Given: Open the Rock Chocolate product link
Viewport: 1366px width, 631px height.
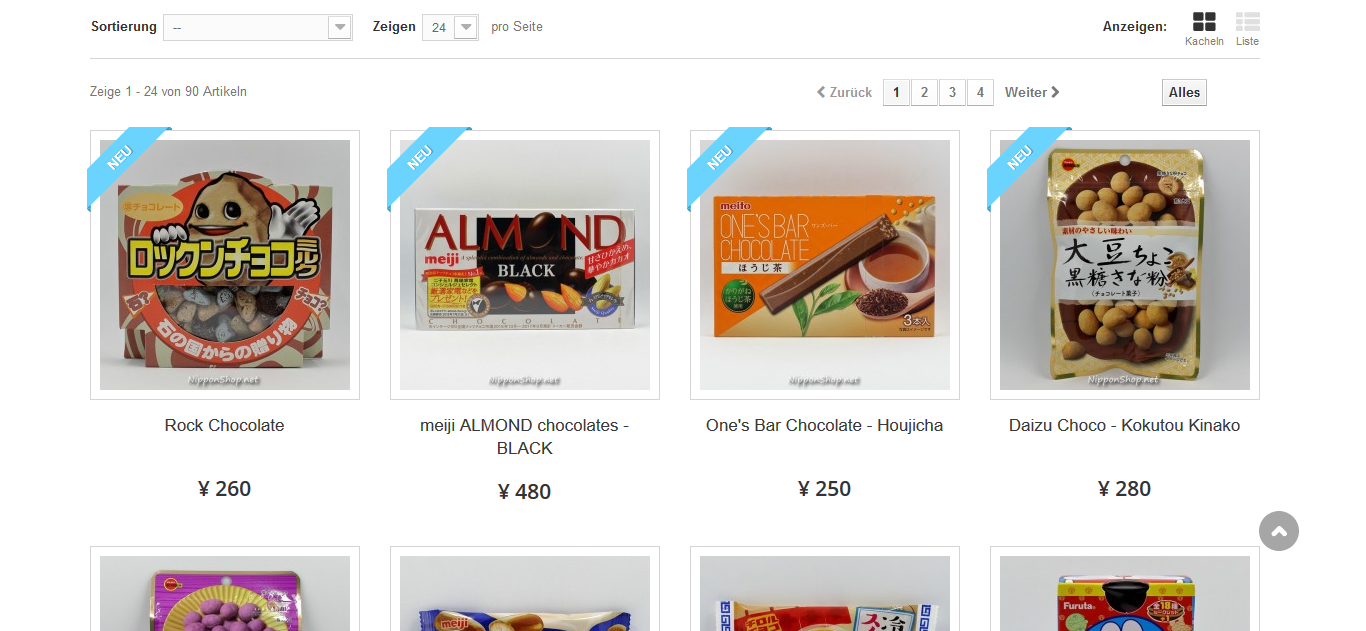Looking at the screenshot, I should pyautogui.click(x=225, y=425).
